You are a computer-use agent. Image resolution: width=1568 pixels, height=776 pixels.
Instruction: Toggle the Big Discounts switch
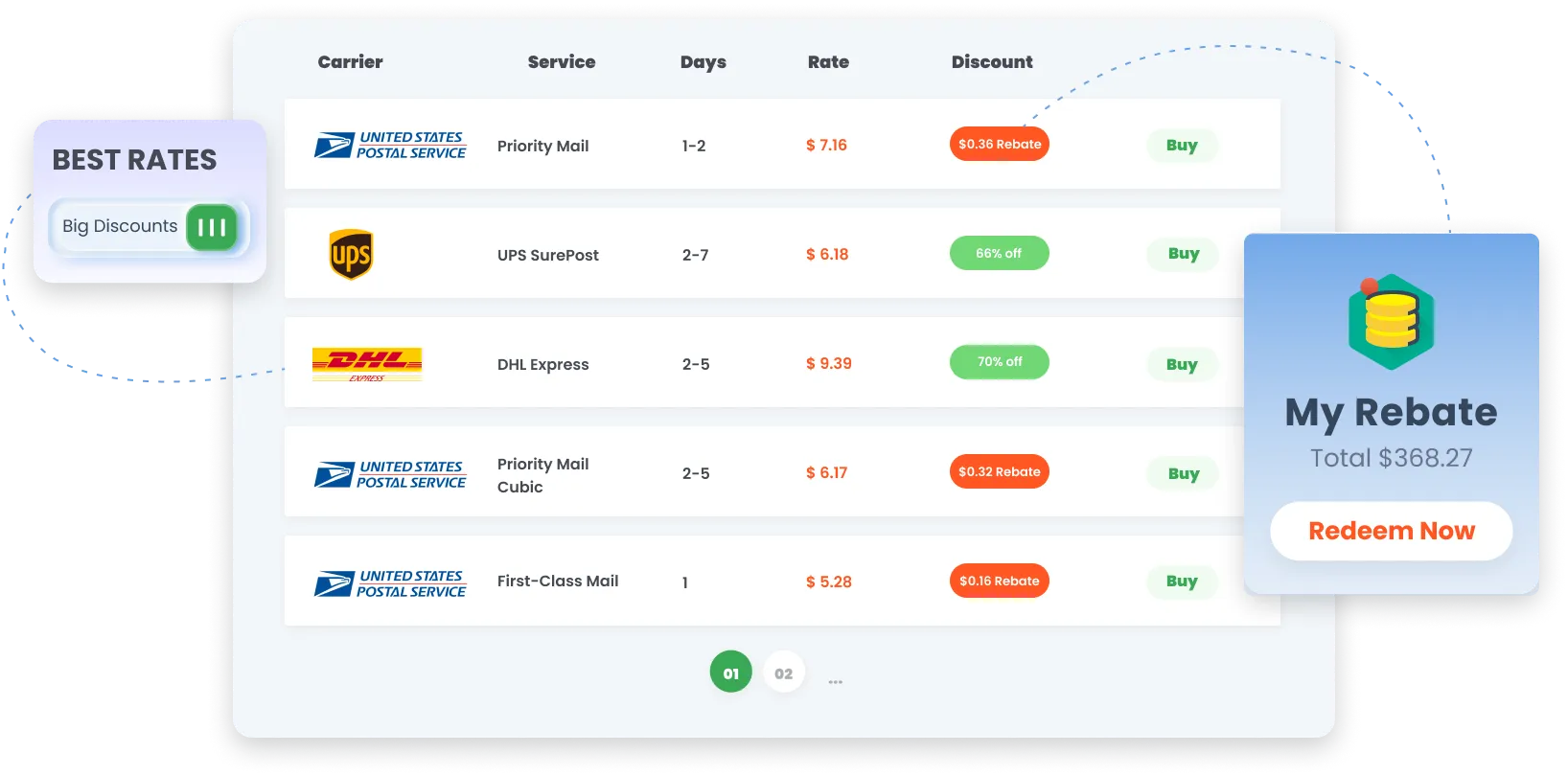tap(212, 227)
